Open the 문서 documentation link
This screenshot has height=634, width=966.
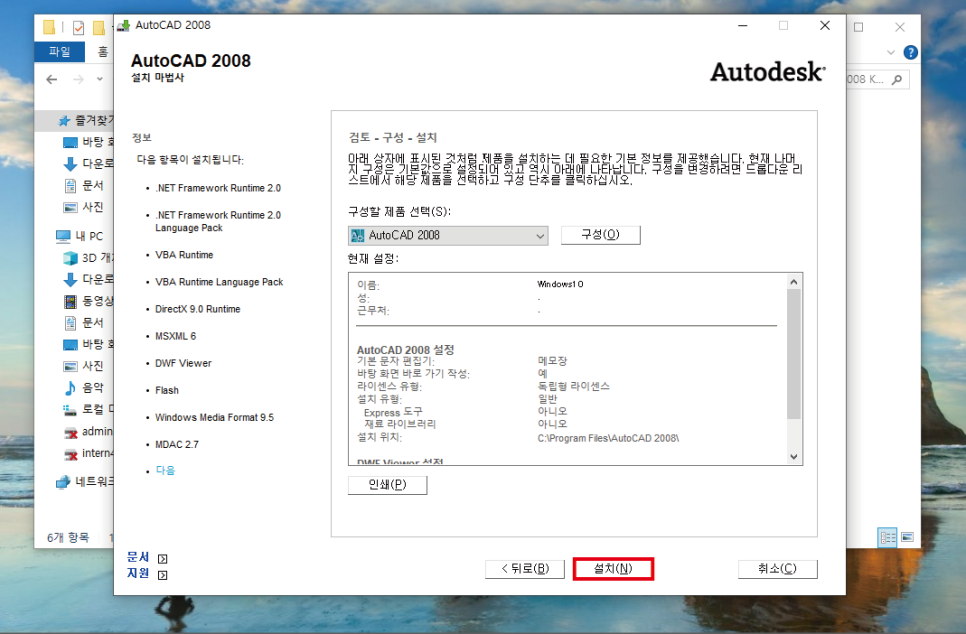coord(138,557)
